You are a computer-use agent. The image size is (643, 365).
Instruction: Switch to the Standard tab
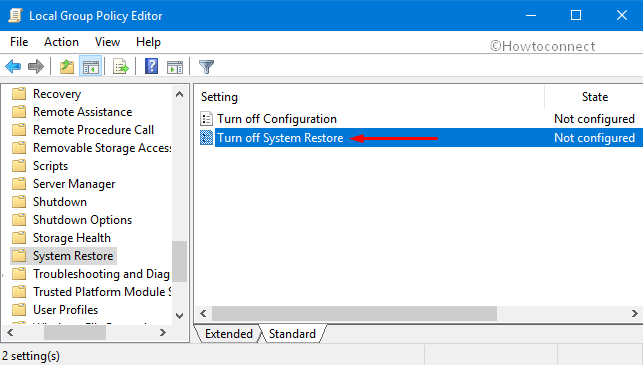[292, 334]
